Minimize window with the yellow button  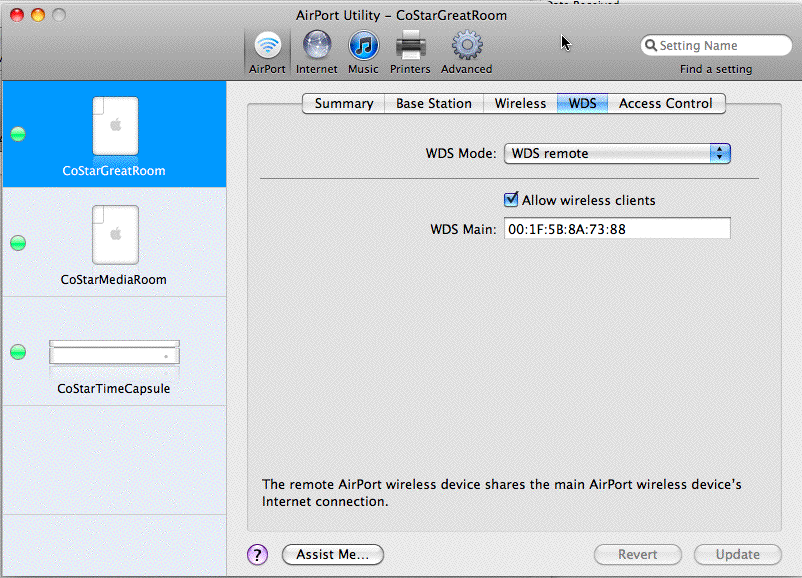tap(38, 15)
